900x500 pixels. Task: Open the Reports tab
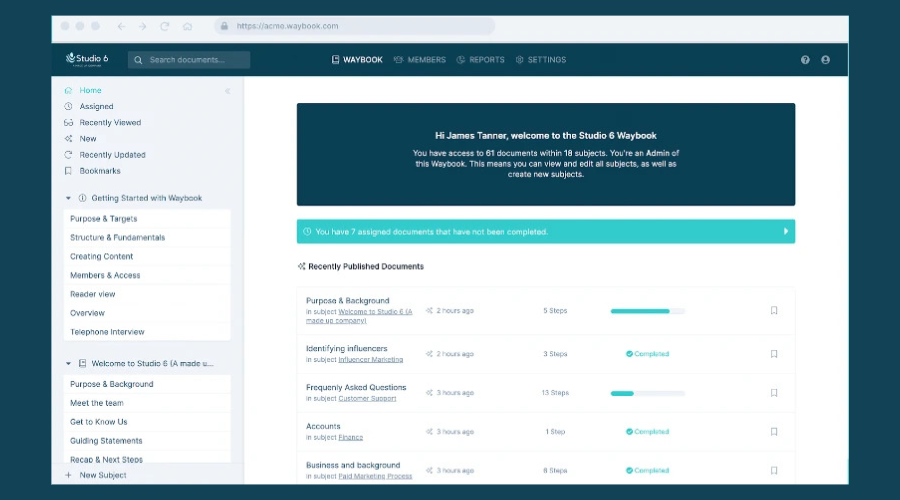click(480, 60)
